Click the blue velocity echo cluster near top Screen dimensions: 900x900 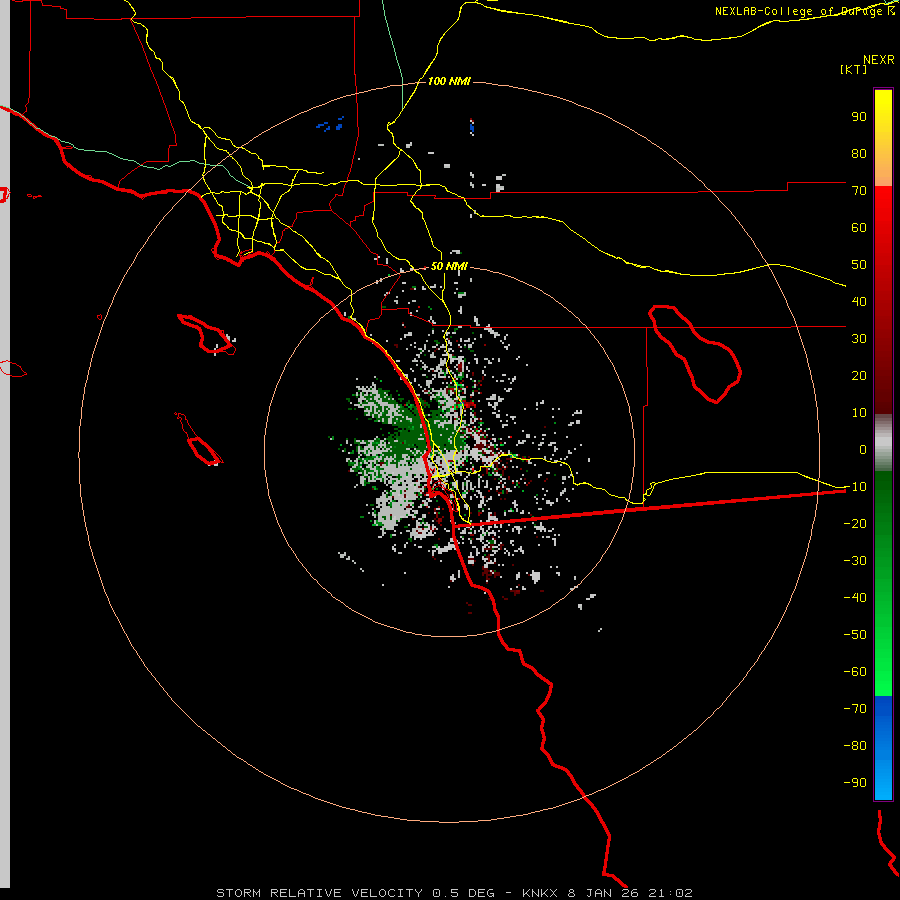click(x=330, y=124)
